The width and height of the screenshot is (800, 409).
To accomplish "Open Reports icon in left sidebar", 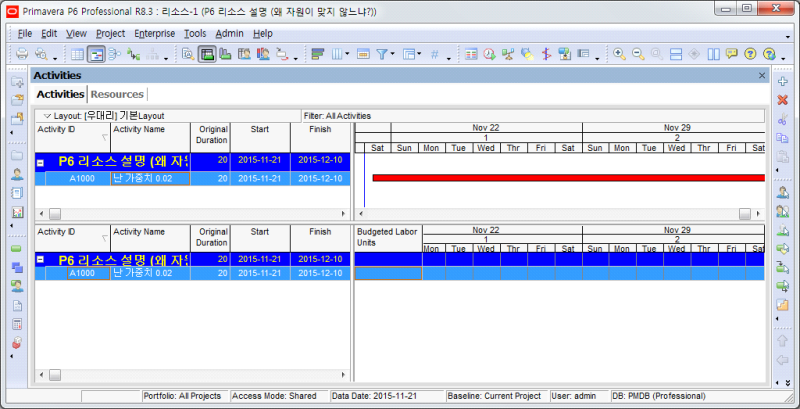I will pyautogui.click(x=17, y=193).
